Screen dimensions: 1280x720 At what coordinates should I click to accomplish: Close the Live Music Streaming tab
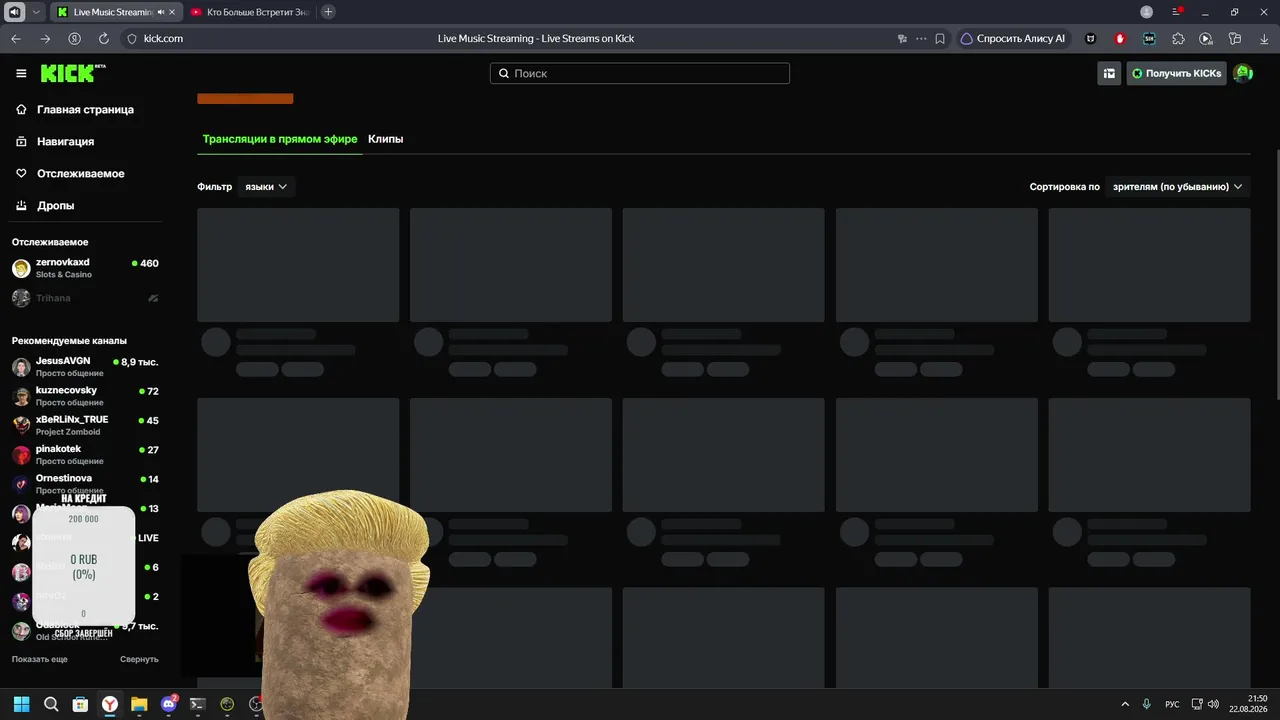coord(171,12)
